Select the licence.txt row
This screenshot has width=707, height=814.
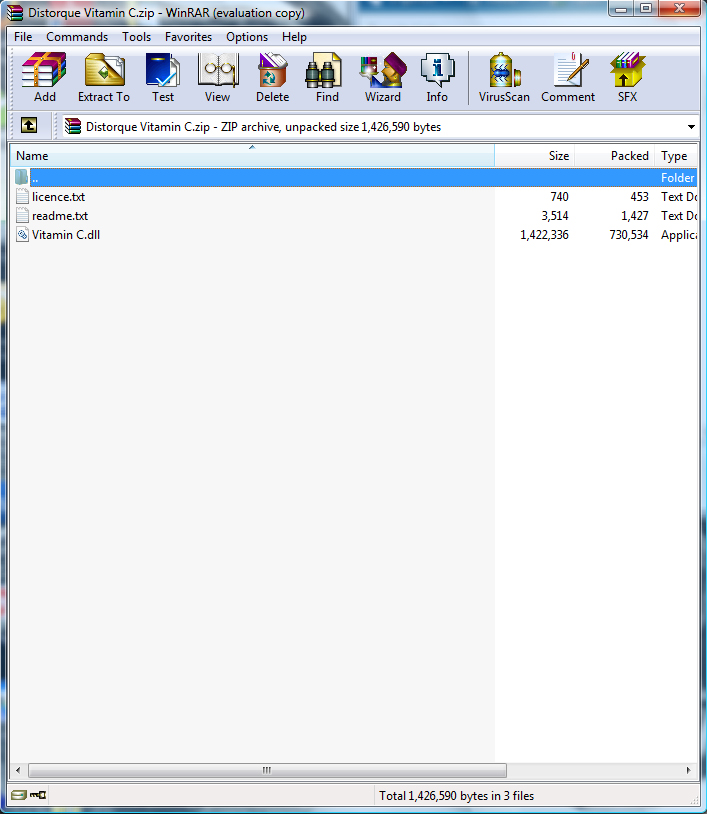354,197
